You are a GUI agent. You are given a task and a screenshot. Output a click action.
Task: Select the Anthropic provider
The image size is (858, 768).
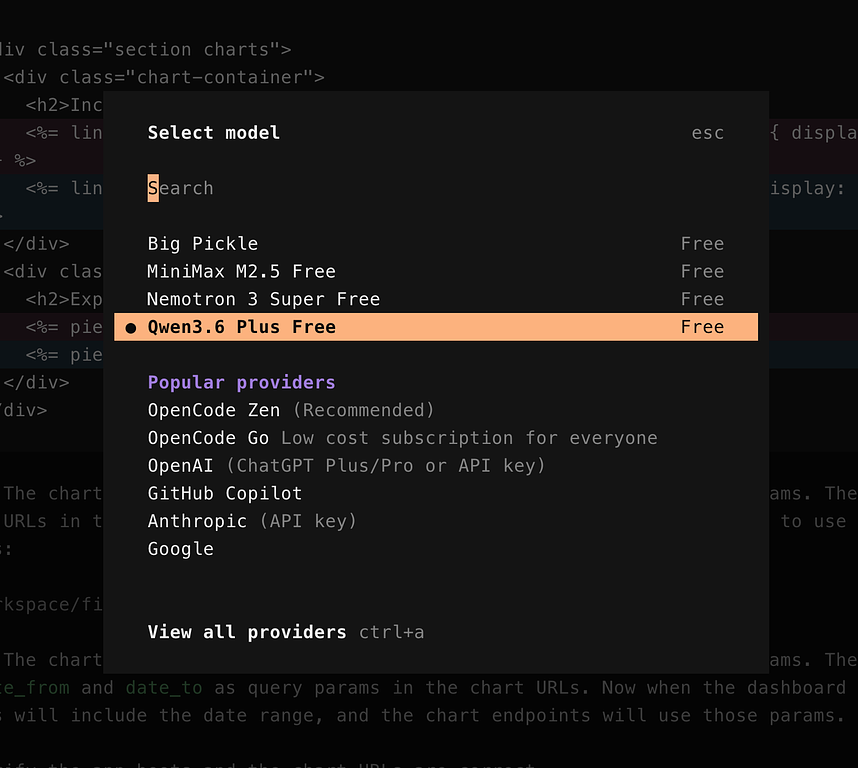coord(197,521)
